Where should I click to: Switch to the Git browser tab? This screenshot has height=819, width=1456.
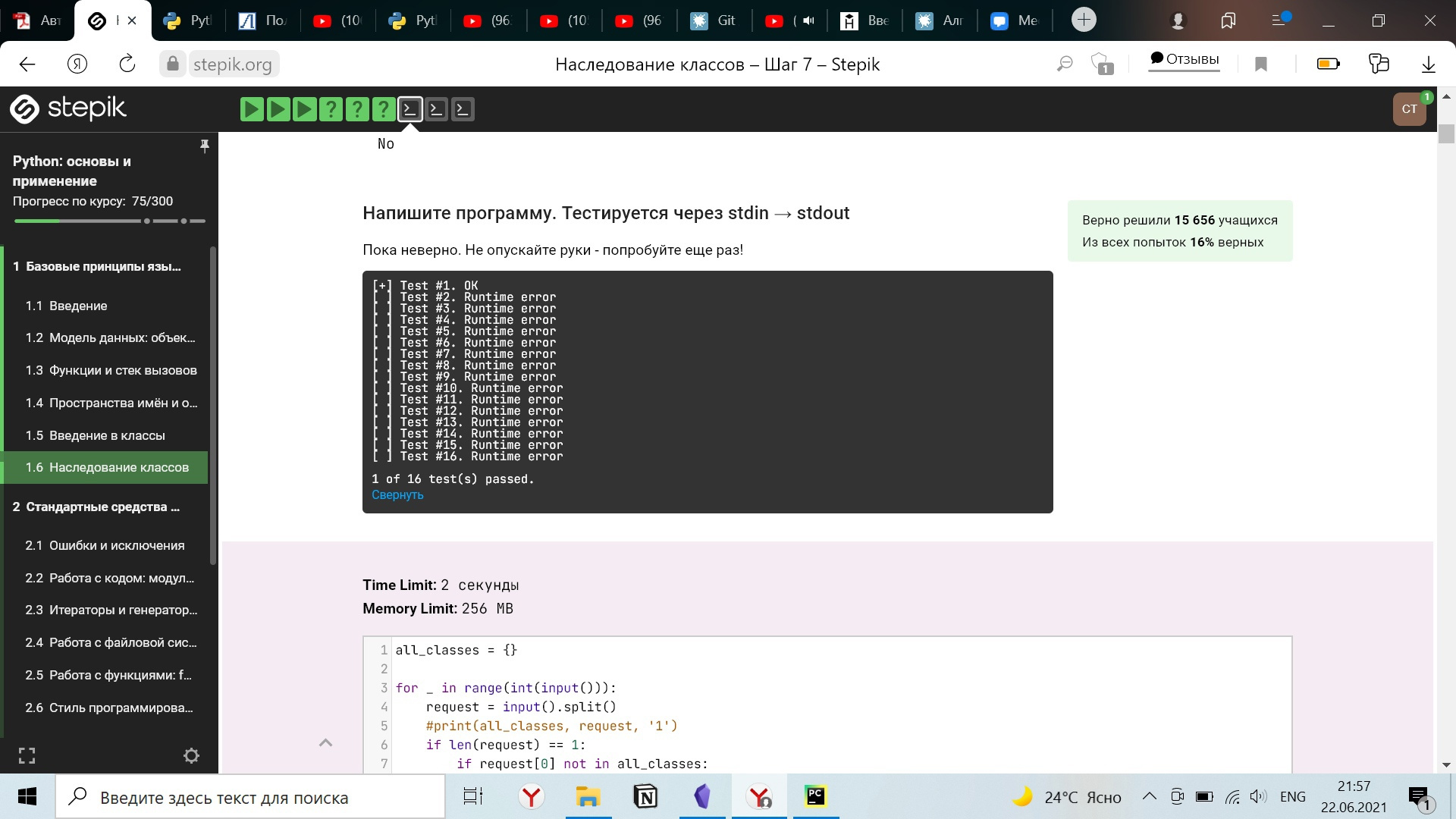(x=713, y=20)
